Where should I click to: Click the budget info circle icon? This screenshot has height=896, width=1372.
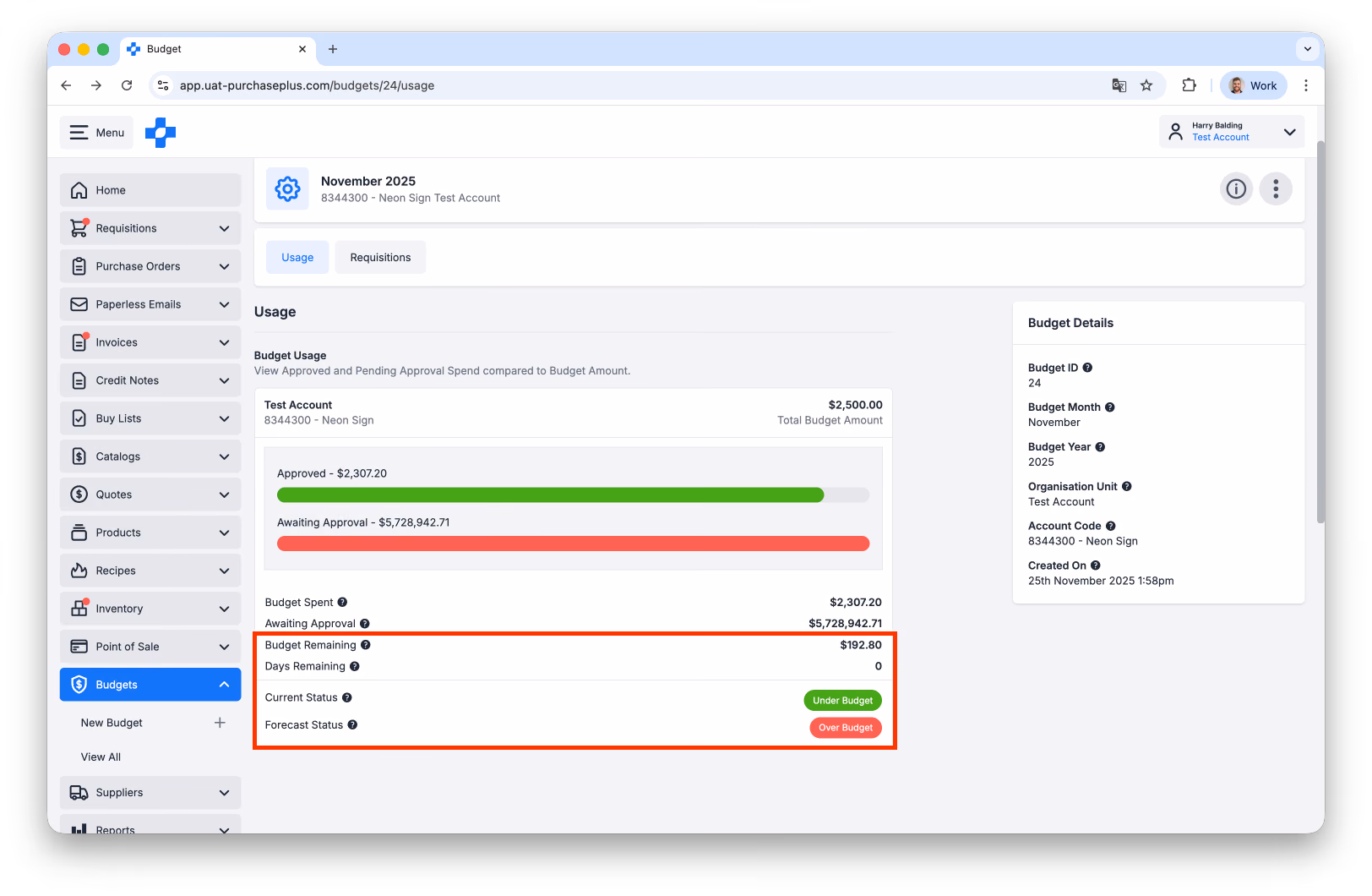click(1236, 188)
